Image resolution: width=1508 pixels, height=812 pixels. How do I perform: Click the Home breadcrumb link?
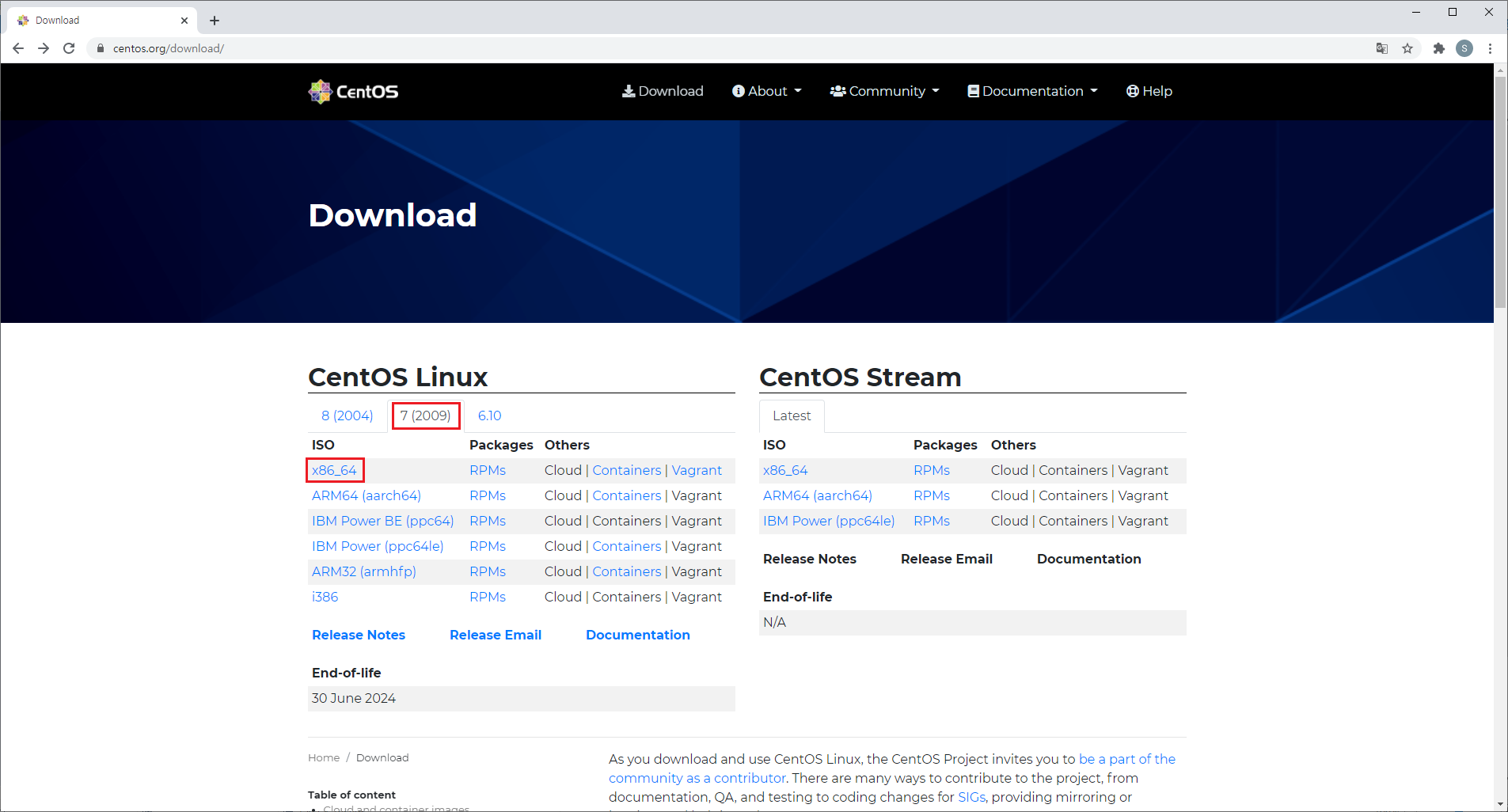(324, 757)
